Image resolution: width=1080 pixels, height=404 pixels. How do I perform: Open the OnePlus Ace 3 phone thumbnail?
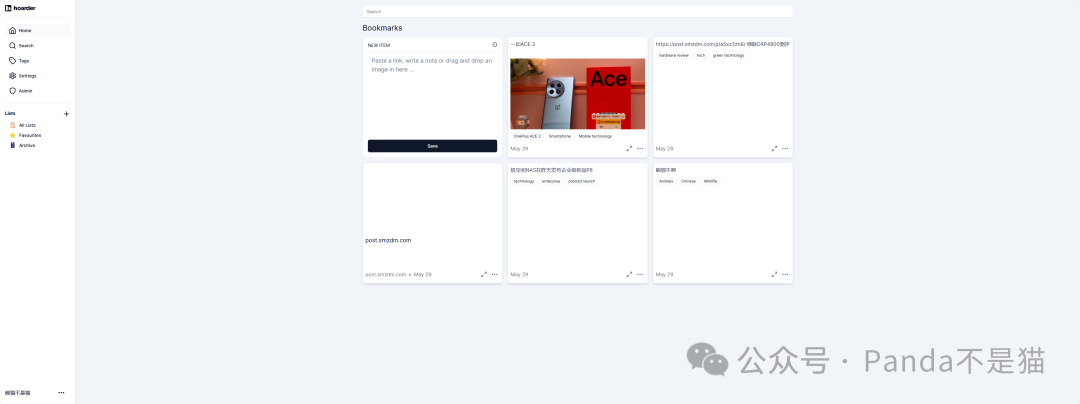[577, 94]
